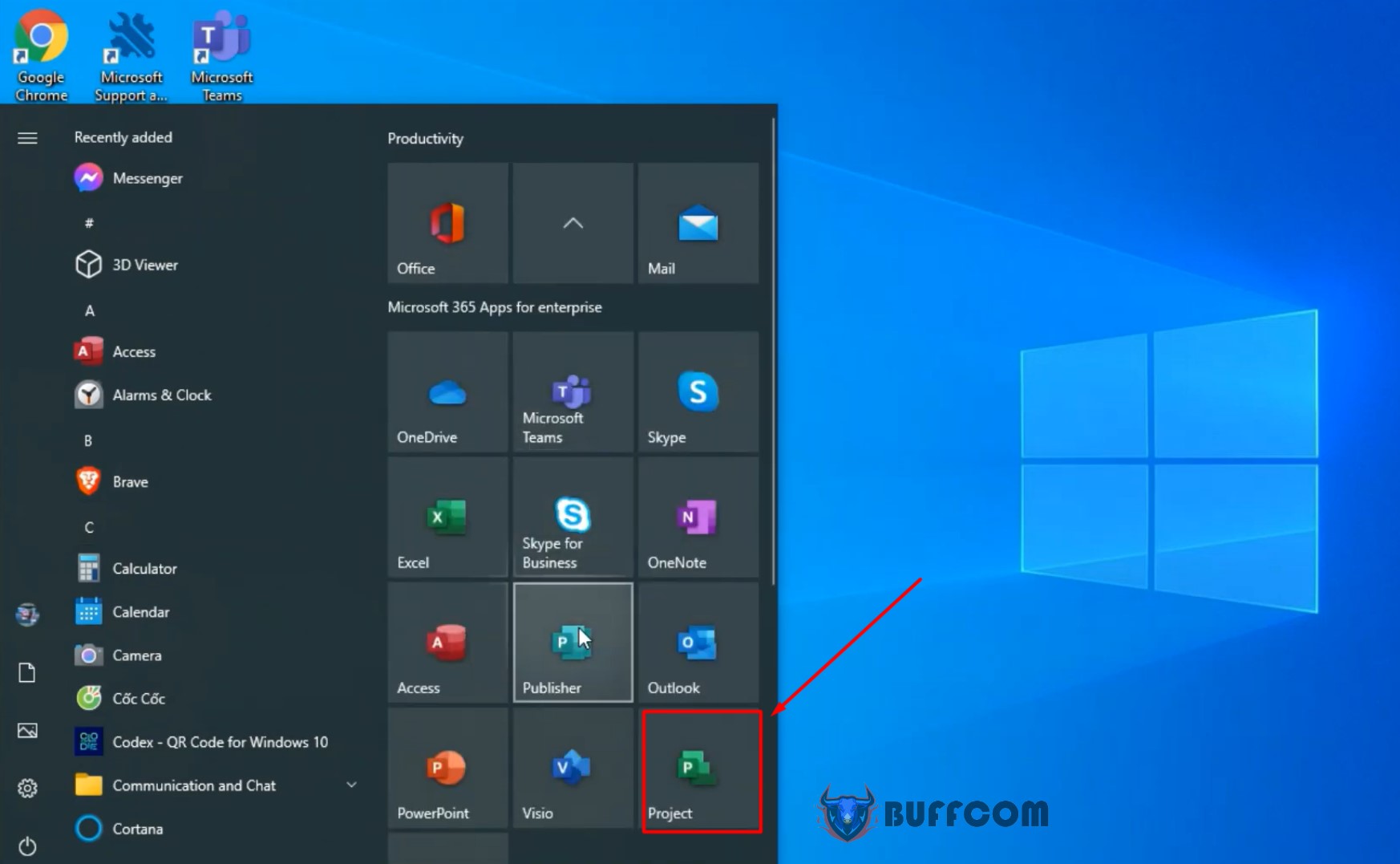Launch Skype for Business tile
Image resolution: width=1400 pixels, height=864 pixels.
click(573, 517)
